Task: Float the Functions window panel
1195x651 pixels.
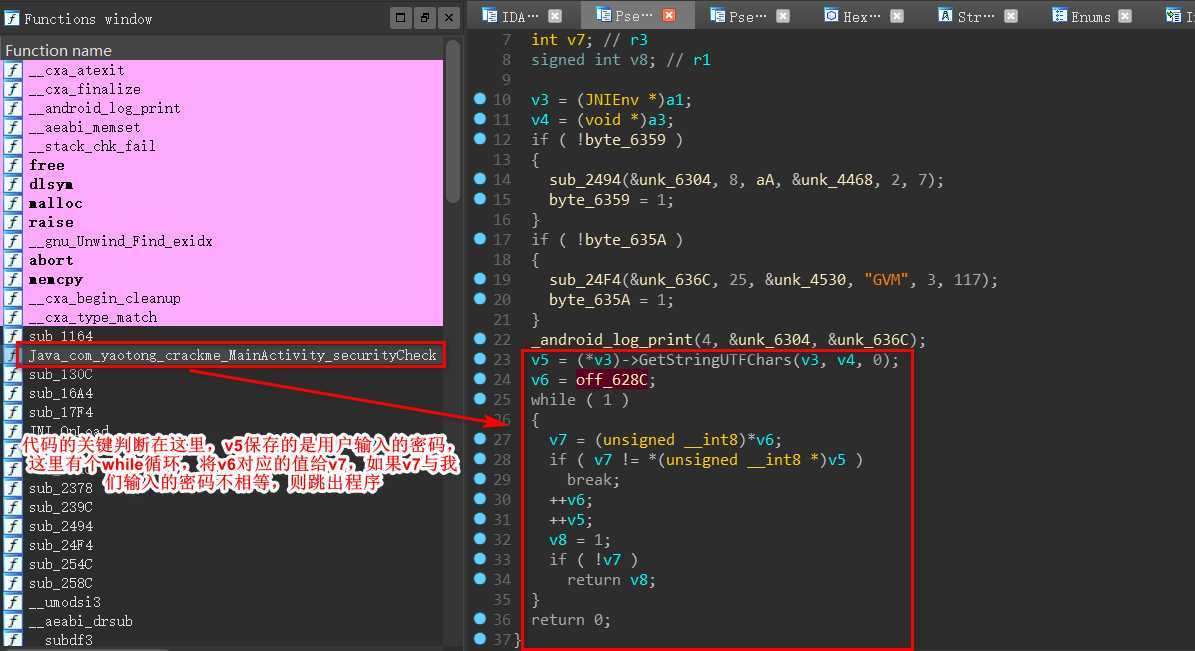Action: (x=425, y=18)
